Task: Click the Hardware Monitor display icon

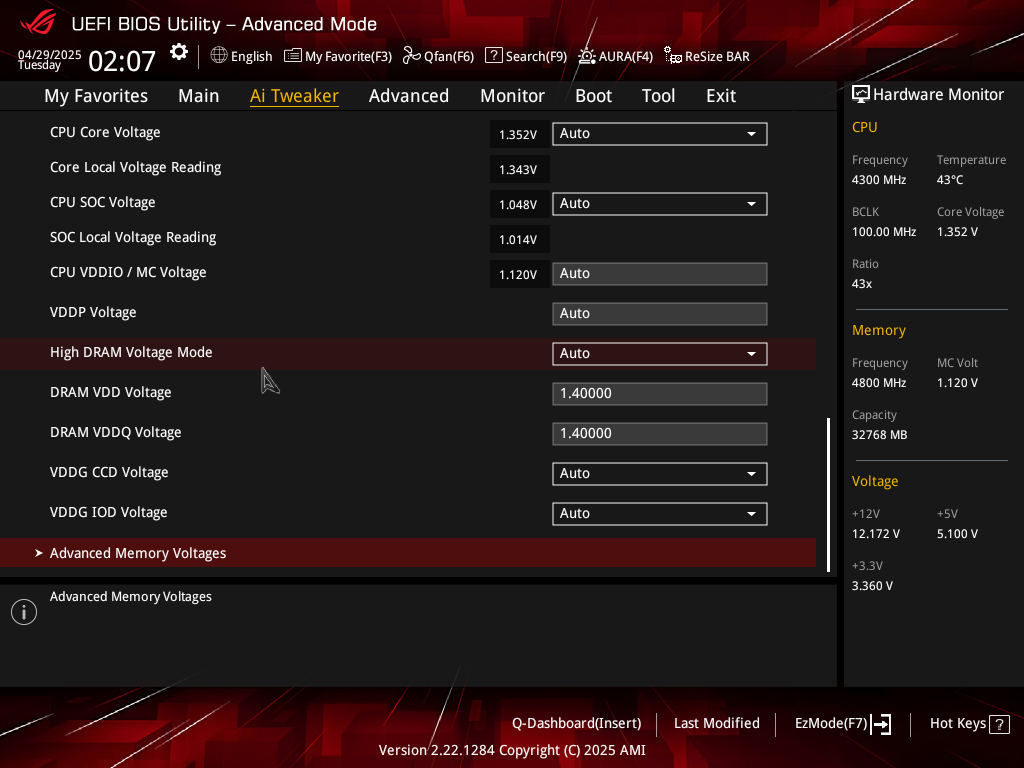Action: (x=861, y=95)
